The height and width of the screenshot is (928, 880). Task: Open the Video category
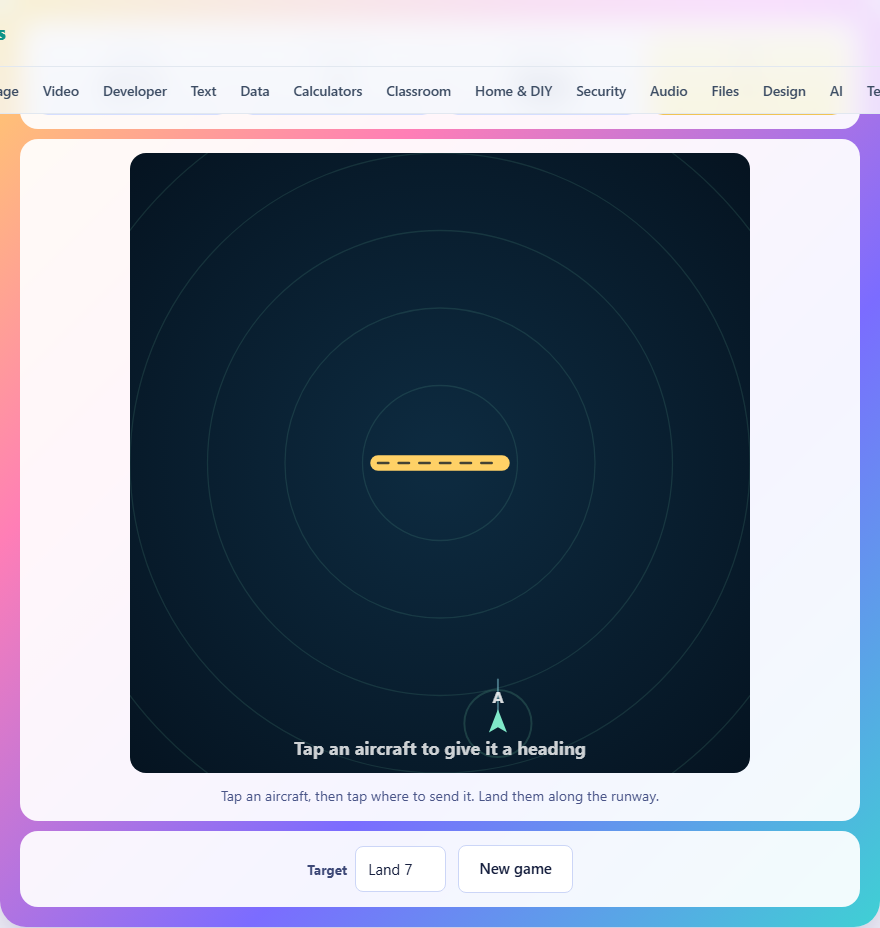pyautogui.click(x=60, y=91)
